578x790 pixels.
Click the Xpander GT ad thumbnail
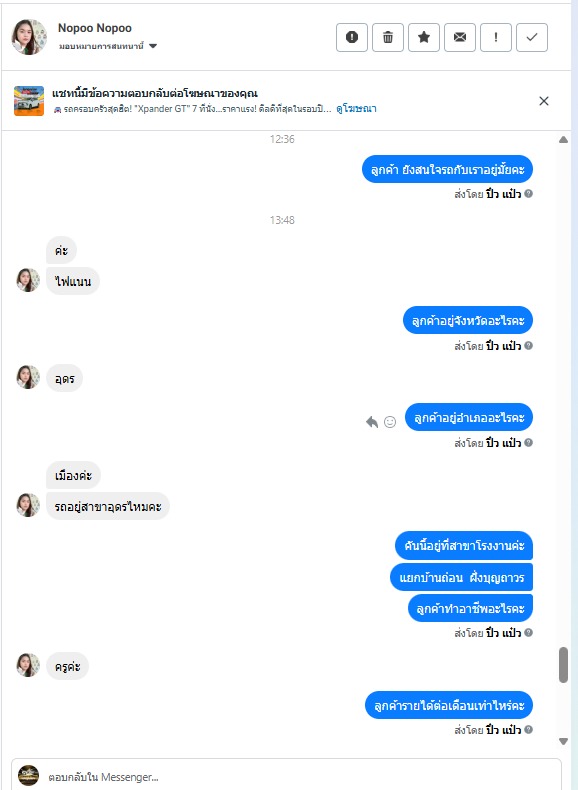[29, 101]
